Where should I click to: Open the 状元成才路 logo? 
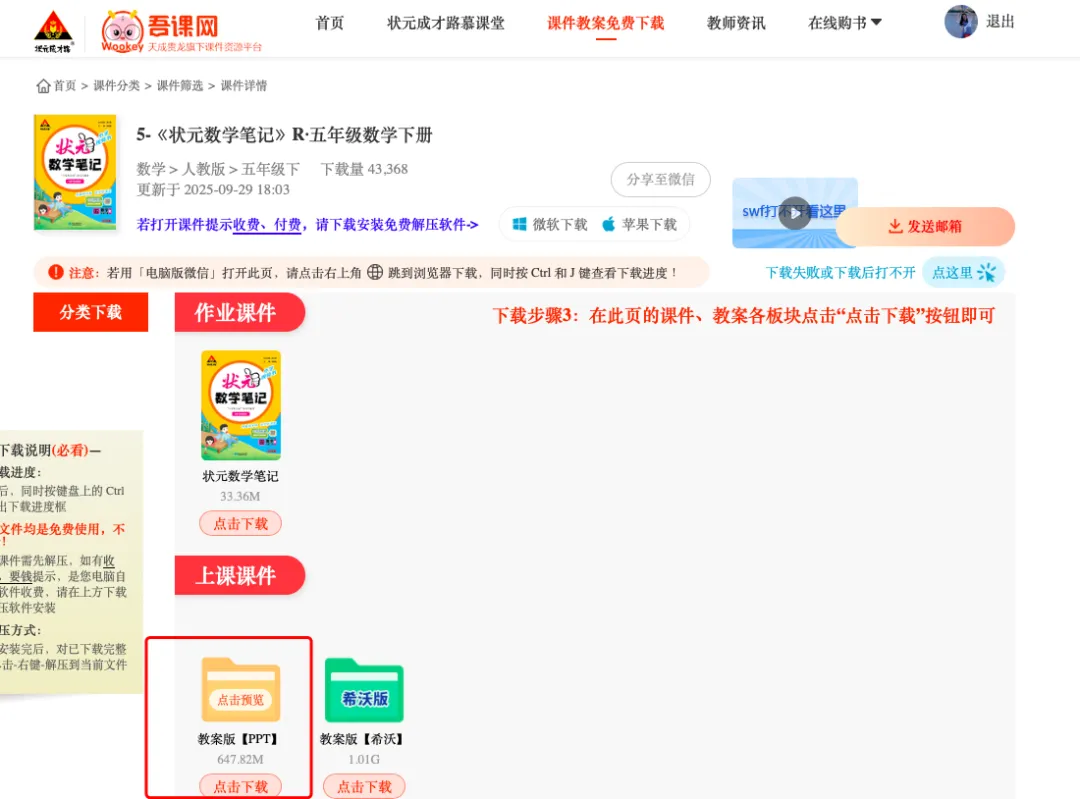(x=53, y=31)
